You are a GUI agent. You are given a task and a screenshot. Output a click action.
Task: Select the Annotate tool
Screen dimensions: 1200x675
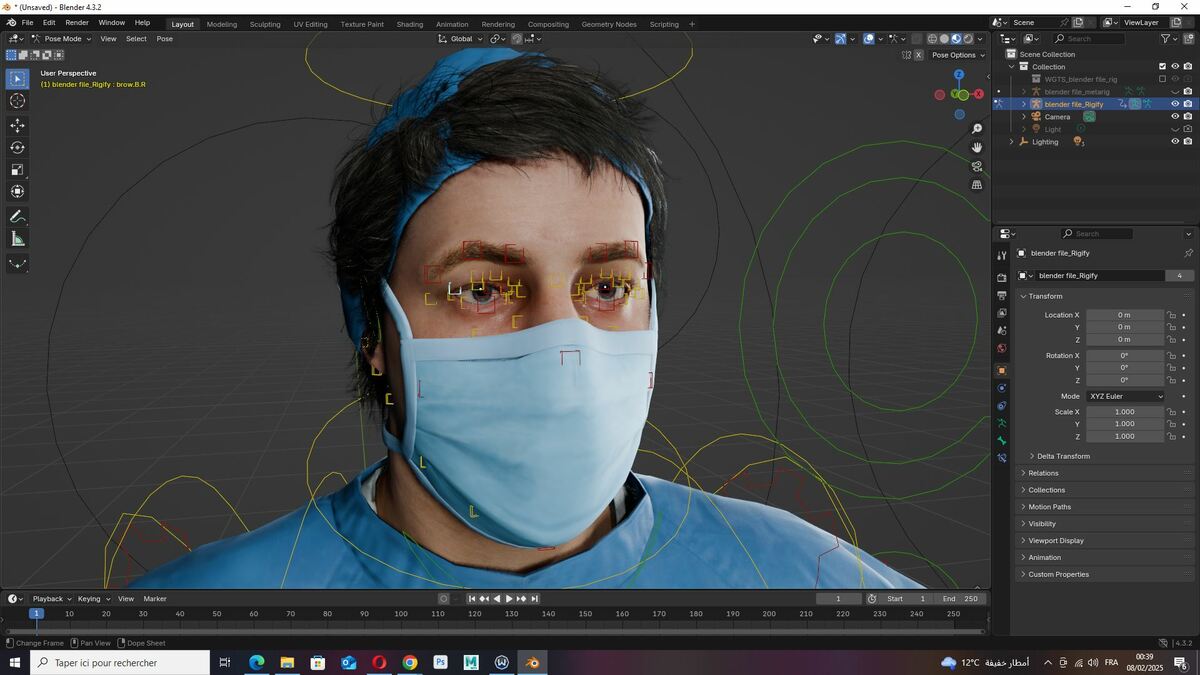pyautogui.click(x=17, y=216)
